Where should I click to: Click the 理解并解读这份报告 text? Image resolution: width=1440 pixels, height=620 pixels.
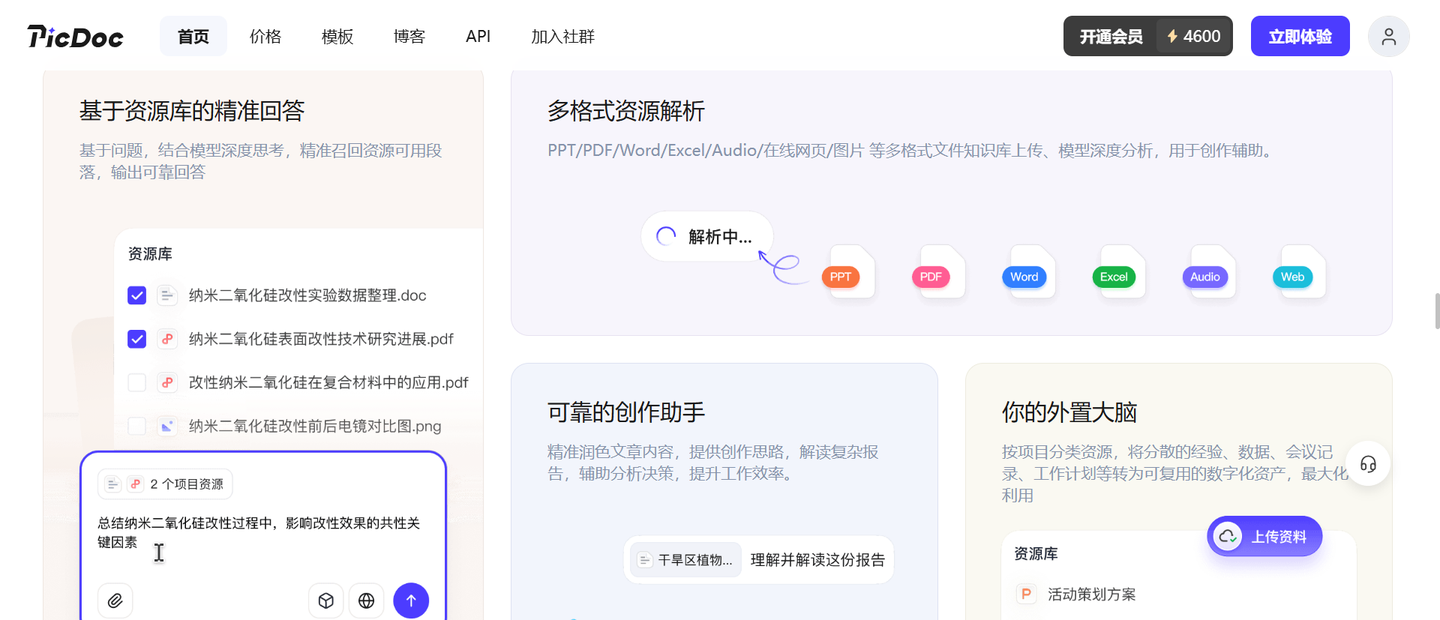pyautogui.click(x=818, y=560)
